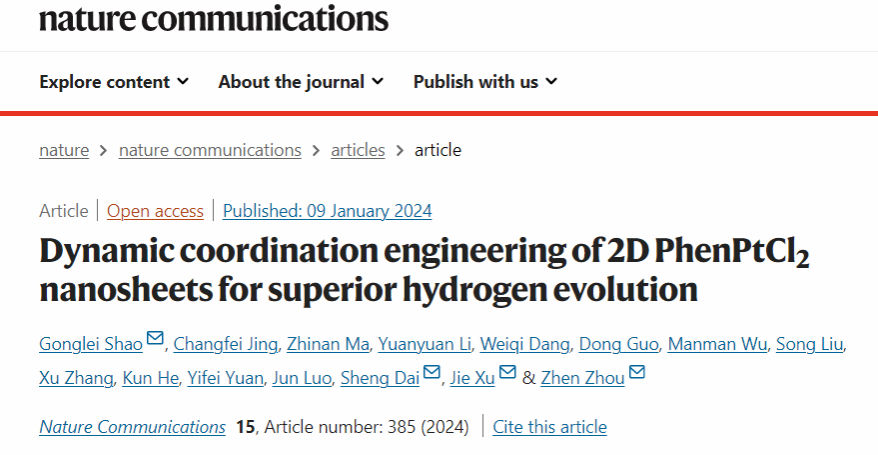
Task: Open nature communications breadcrumb link
Action: [x=210, y=150]
